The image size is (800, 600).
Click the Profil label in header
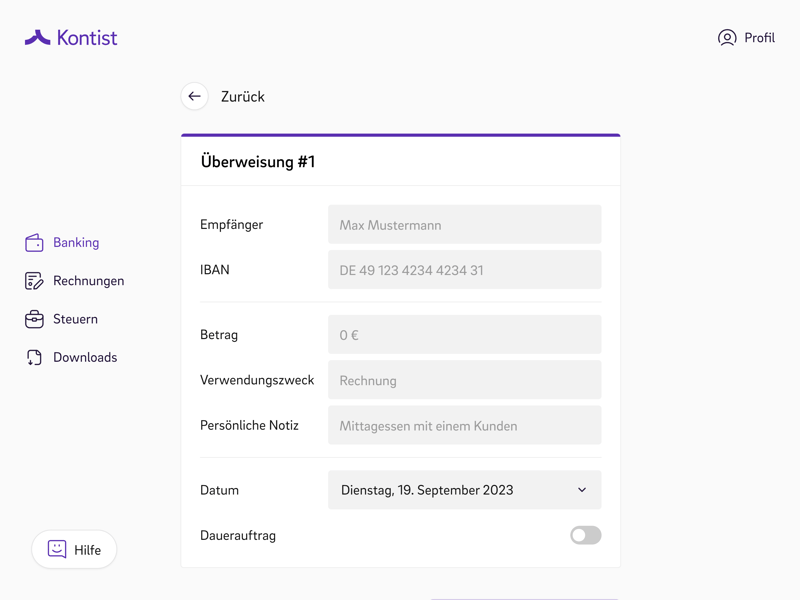(759, 38)
